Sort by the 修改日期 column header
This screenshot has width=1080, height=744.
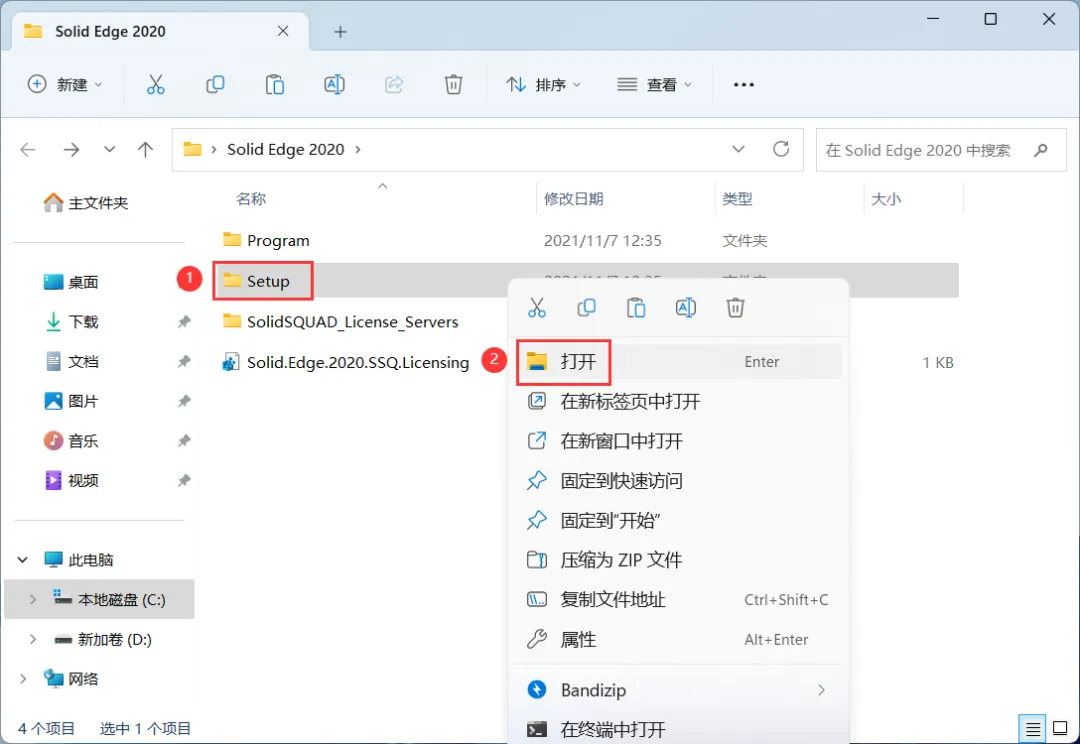pyautogui.click(x=573, y=199)
